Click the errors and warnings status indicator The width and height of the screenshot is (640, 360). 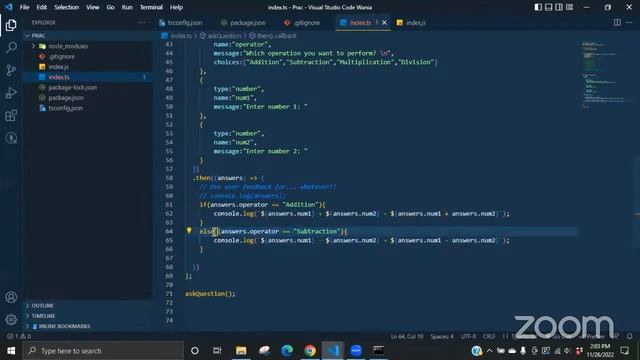pyautogui.click(x=19, y=336)
